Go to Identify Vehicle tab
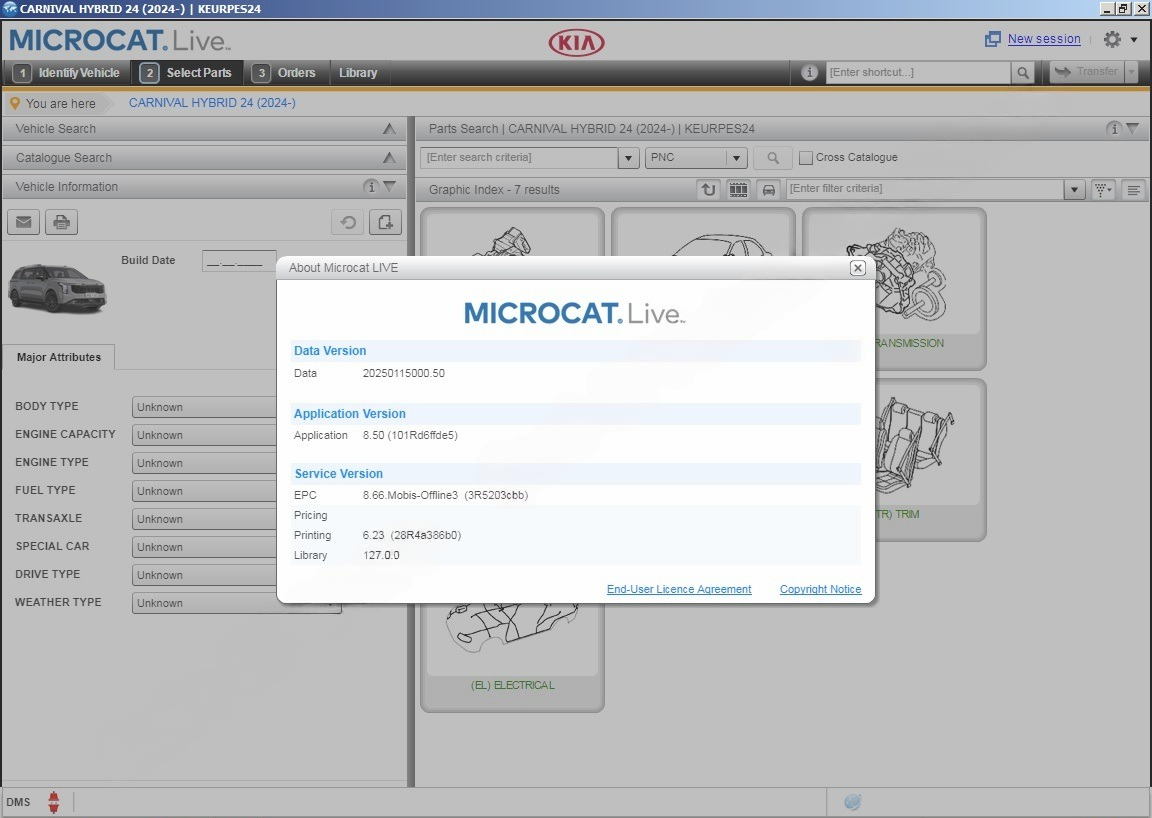 pos(67,73)
